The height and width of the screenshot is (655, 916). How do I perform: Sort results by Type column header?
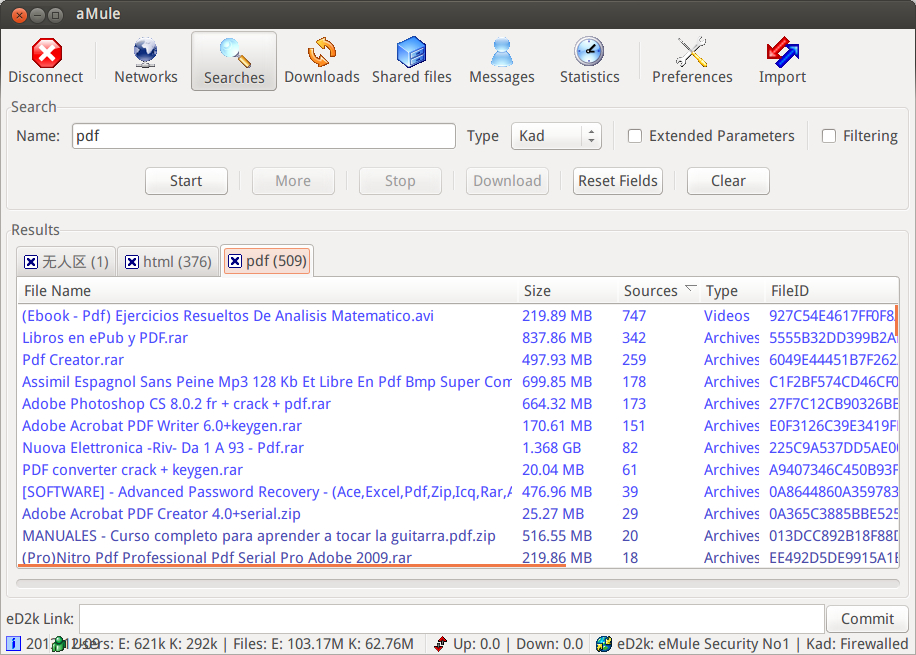732,291
